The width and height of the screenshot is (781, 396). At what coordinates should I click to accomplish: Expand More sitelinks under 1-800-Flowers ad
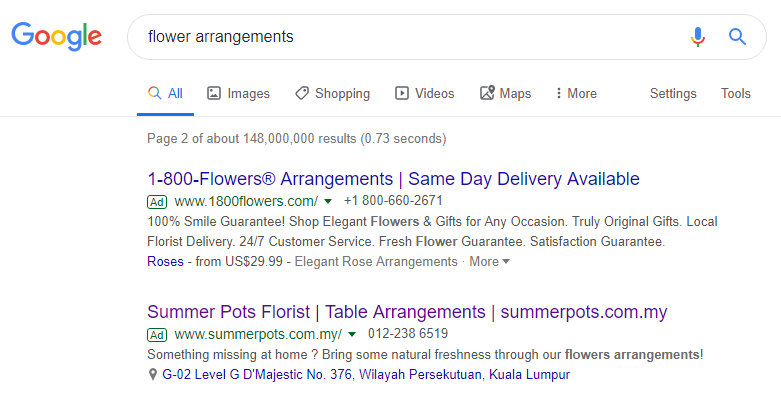coord(490,262)
